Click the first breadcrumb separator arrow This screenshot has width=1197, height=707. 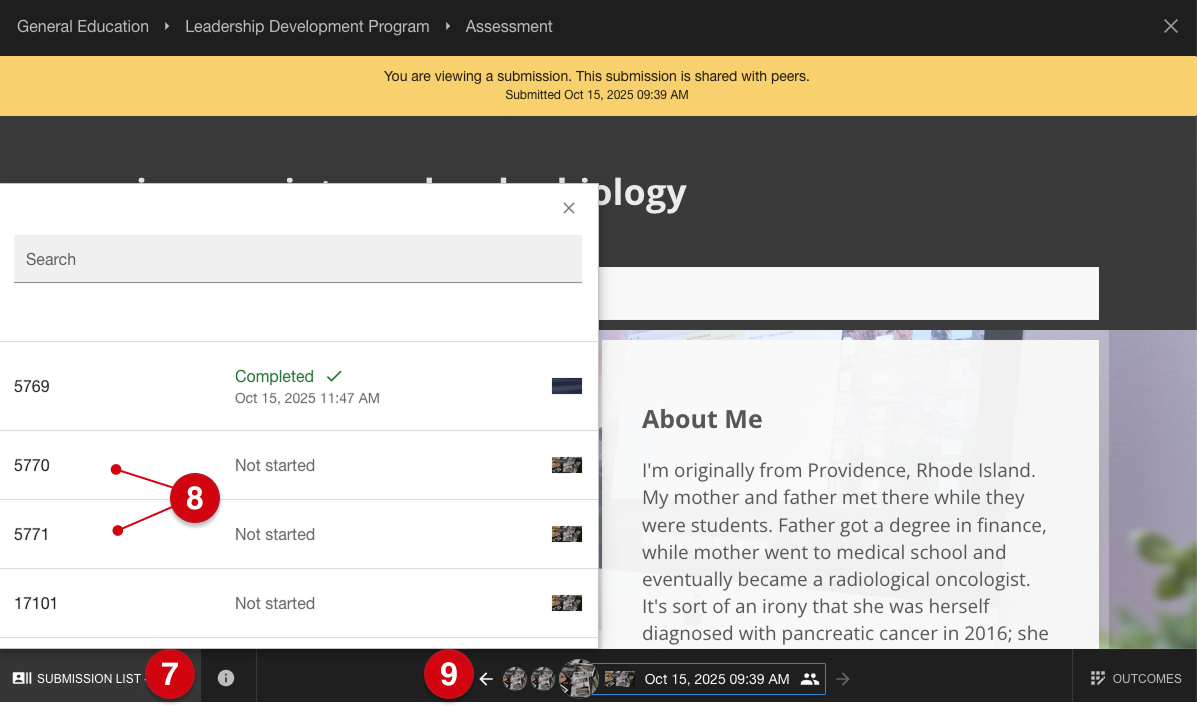point(166,27)
